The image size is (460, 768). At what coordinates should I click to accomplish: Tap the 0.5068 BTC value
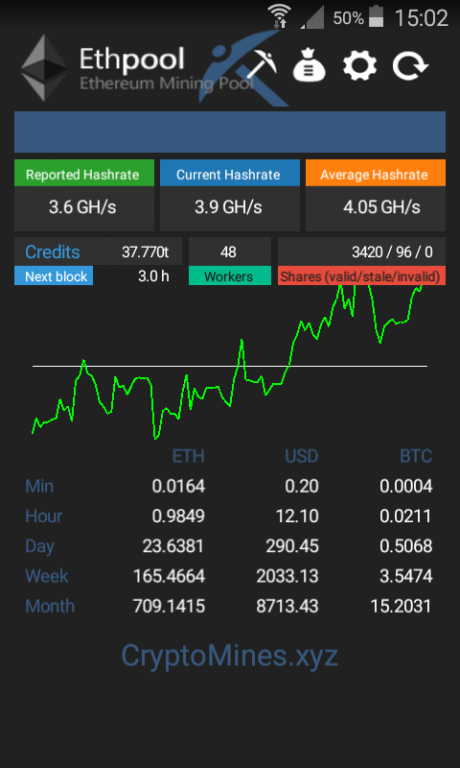click(x=406, y=546)
